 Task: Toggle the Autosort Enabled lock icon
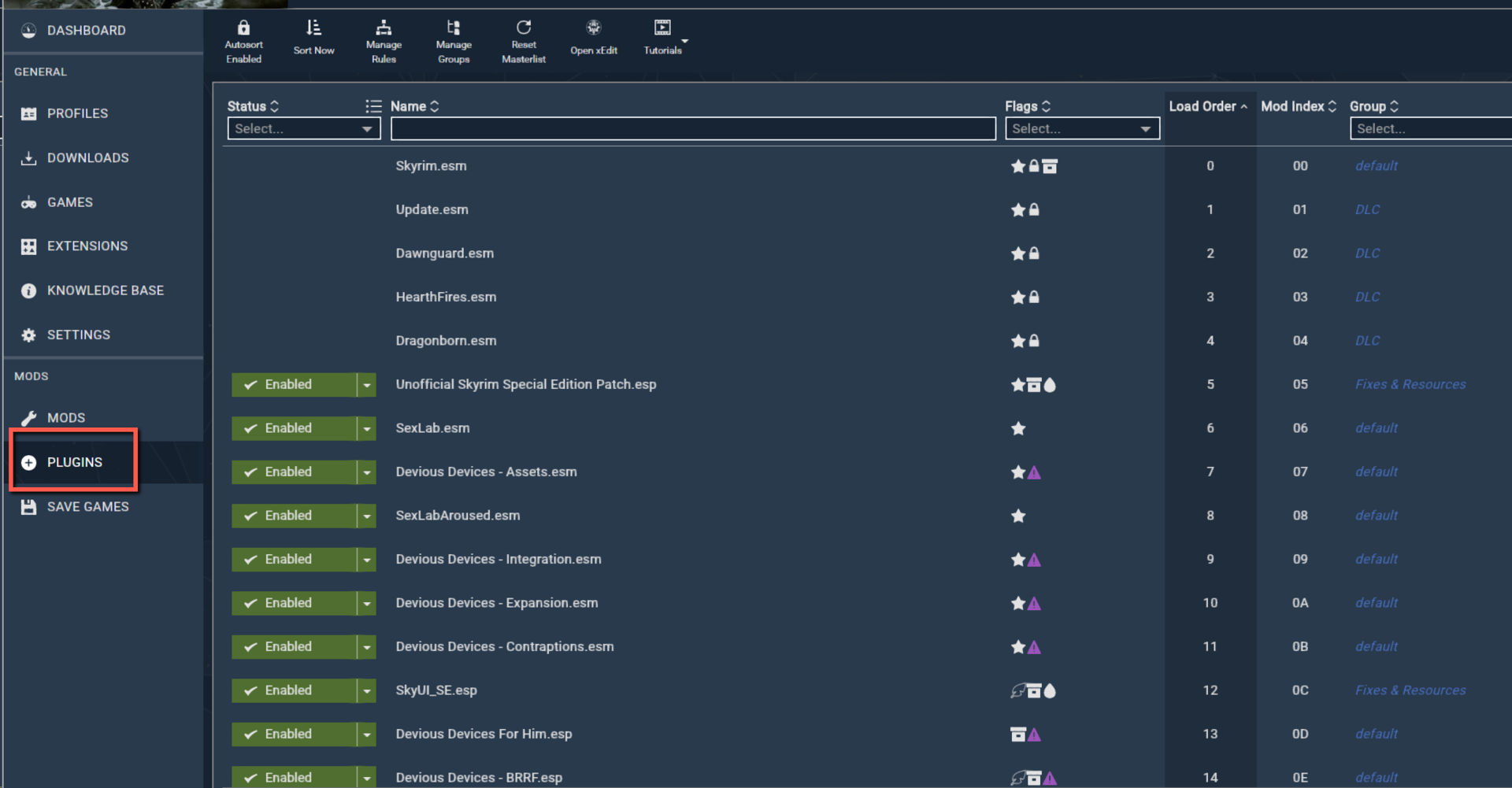pyautogui.click(x=243, y=28)
